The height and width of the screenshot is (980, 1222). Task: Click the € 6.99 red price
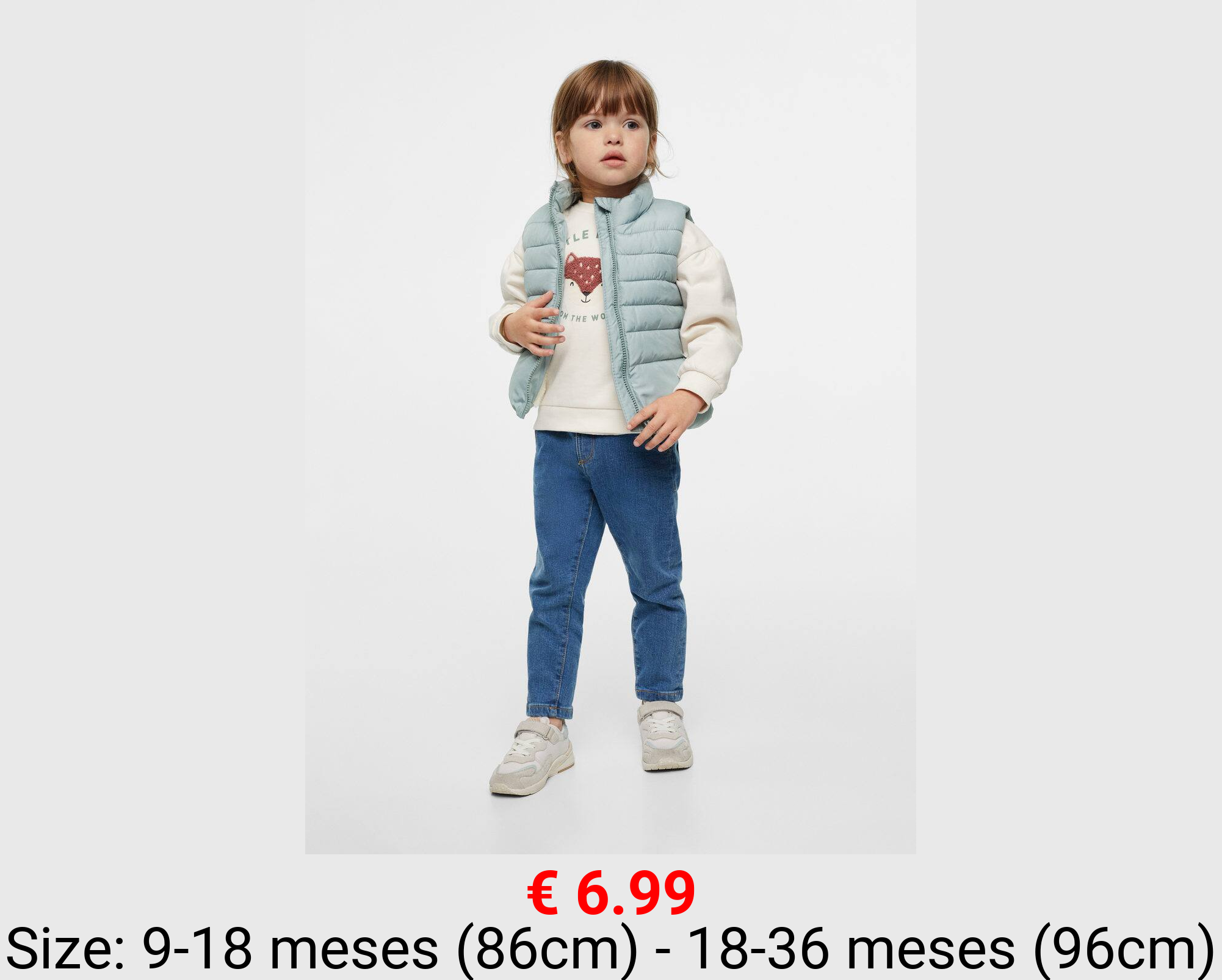(611, 894)
